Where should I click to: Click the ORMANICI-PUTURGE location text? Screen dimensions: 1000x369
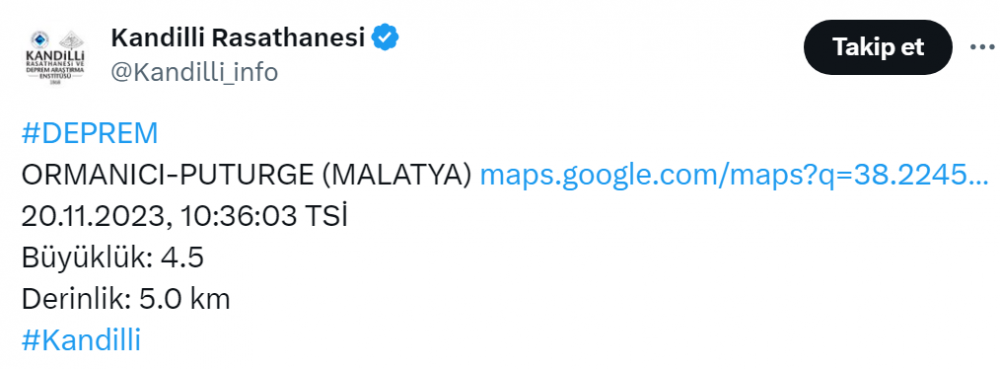168,176
